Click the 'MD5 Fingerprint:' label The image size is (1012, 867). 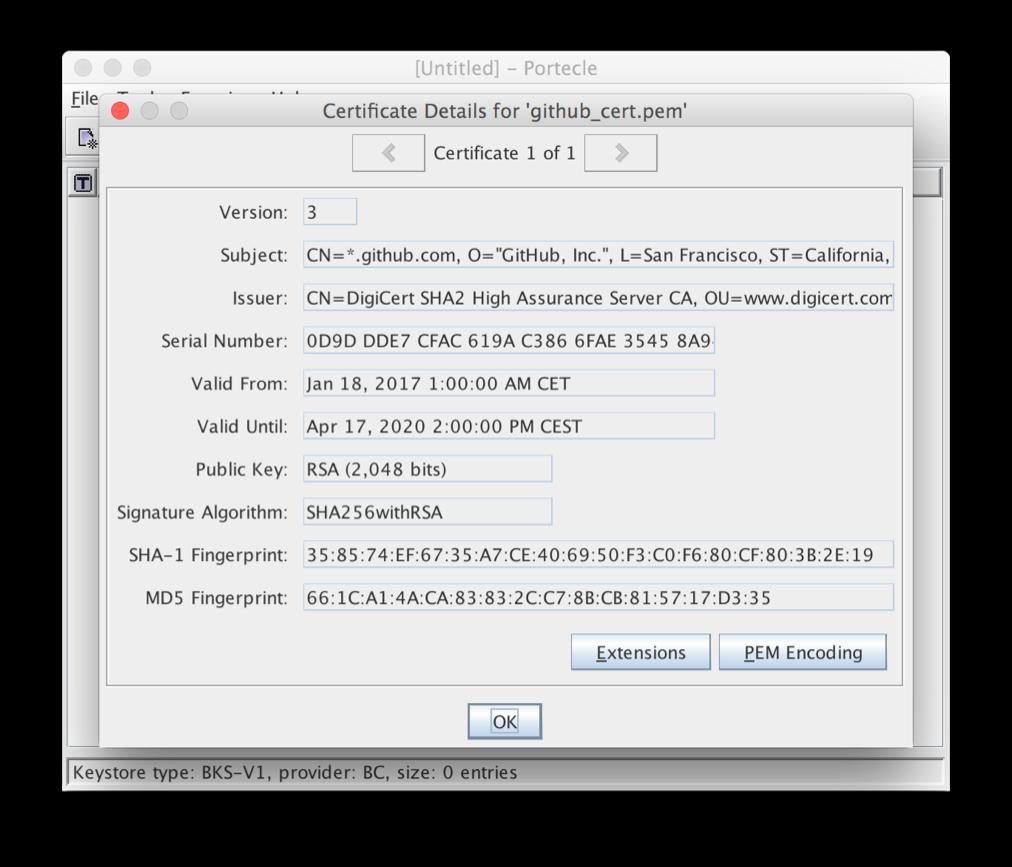pyautogui.click(x=216, y=598)
